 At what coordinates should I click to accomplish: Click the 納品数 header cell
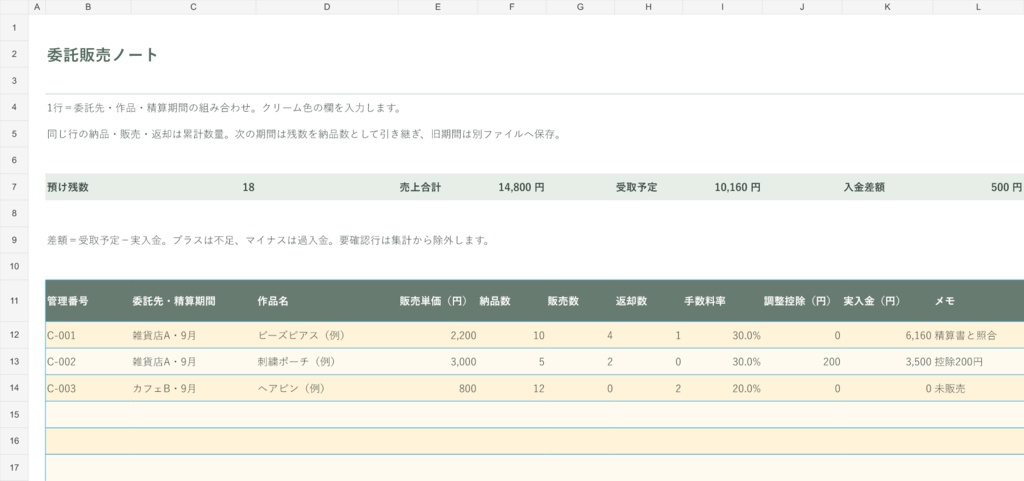coord(511,301)
